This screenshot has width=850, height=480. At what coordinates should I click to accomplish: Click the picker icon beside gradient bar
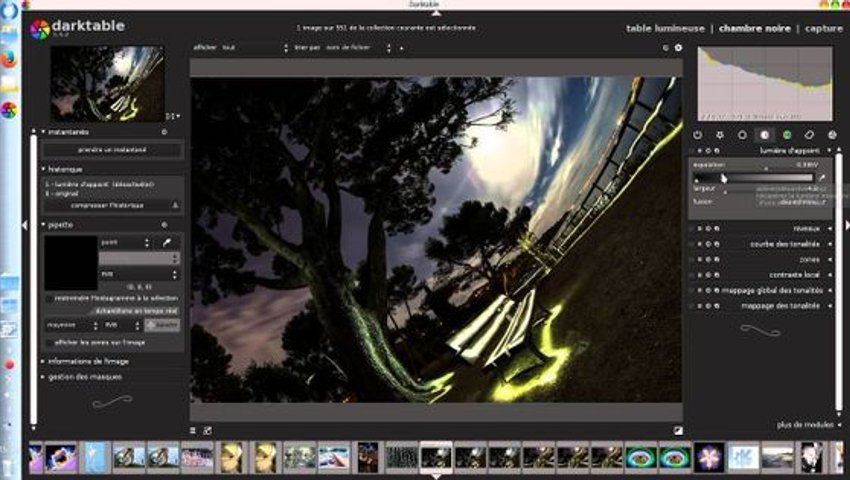[822, 177]
